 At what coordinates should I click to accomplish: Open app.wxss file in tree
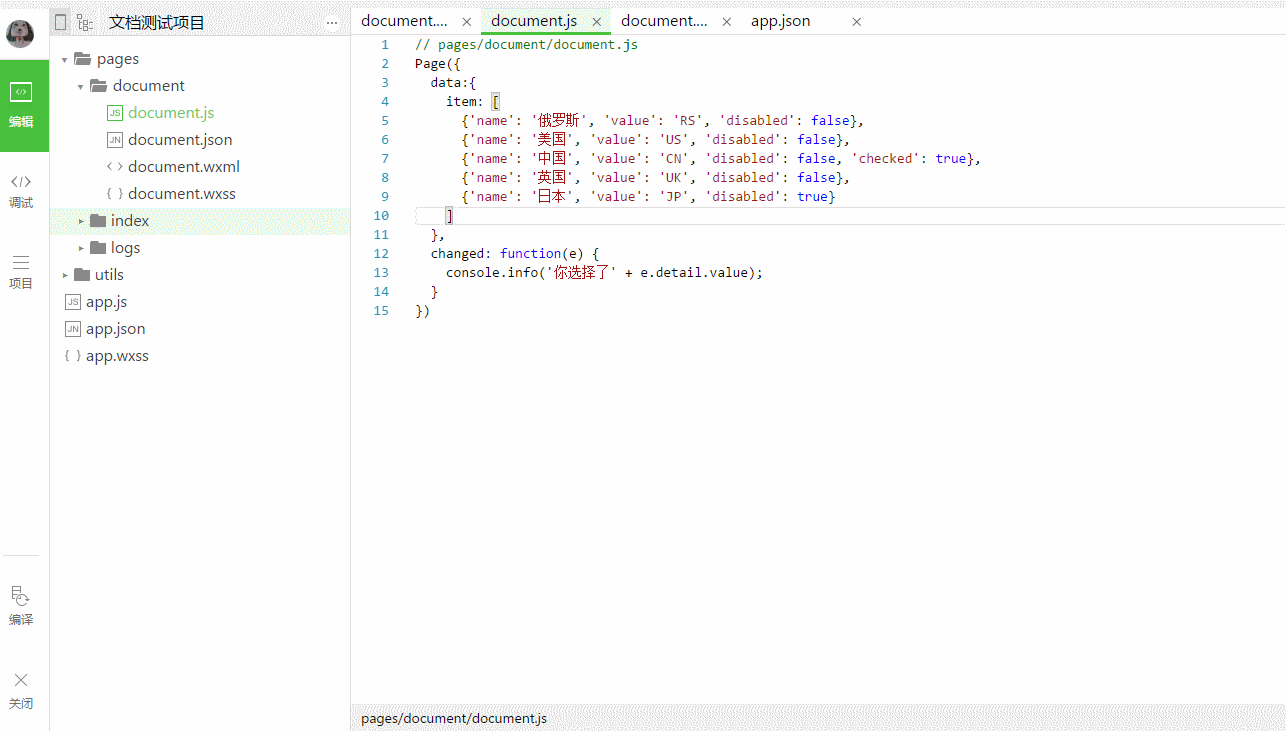[x=117, y=356]
